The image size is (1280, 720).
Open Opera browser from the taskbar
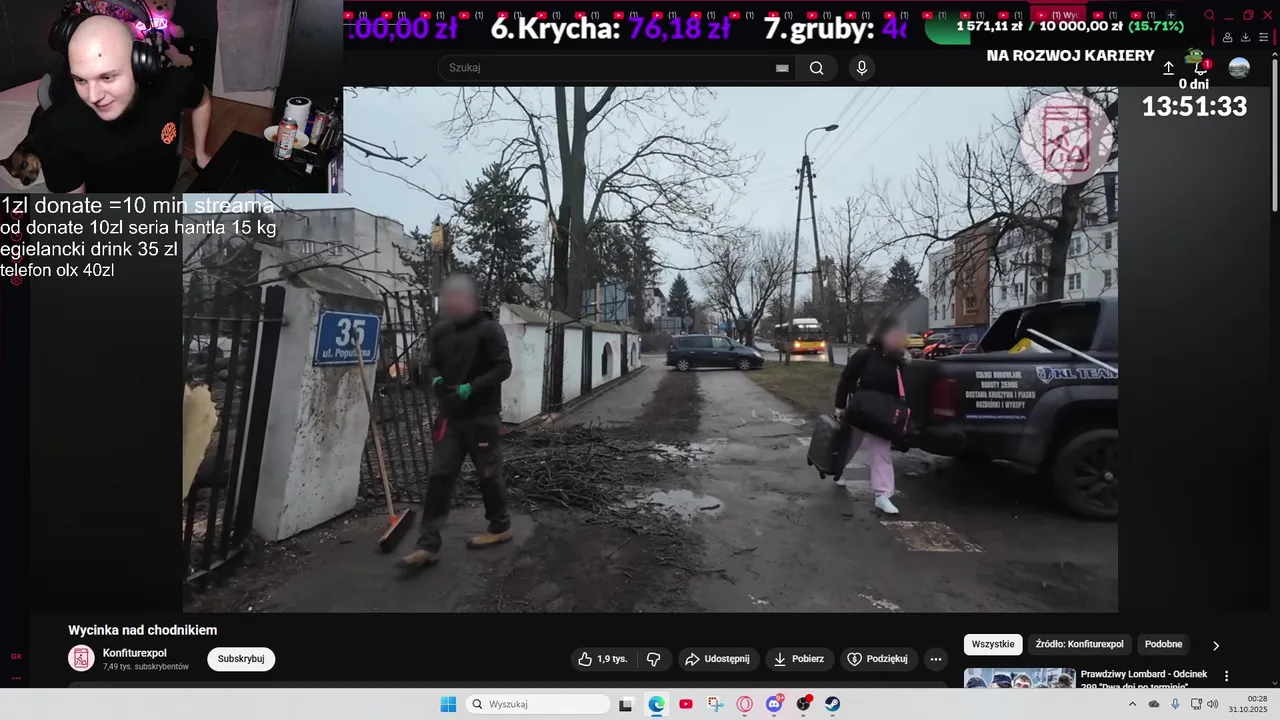pyautogui.click(x=744, y=704)
